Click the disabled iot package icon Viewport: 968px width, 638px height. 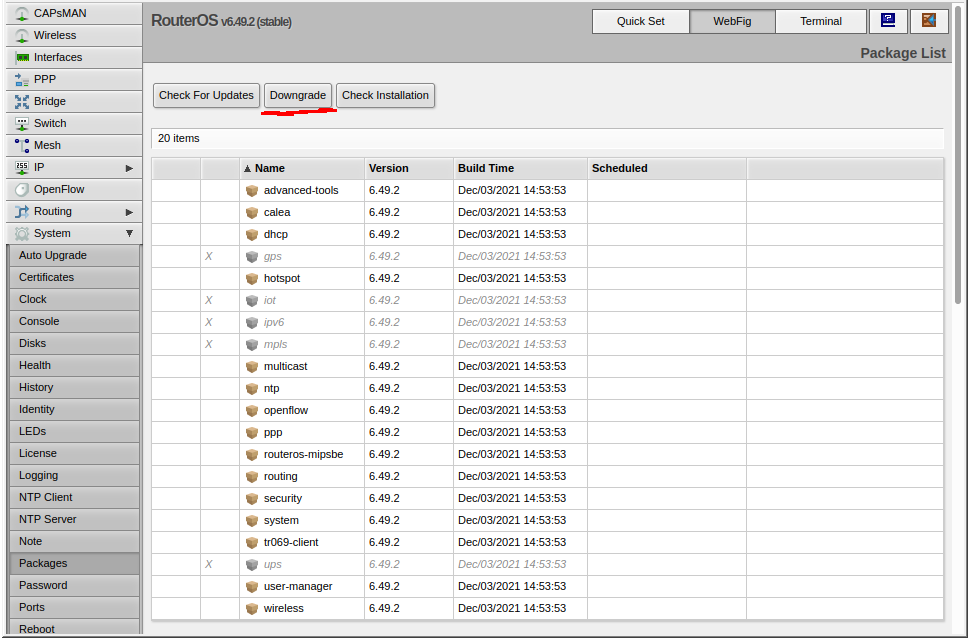tap(251, 301)
